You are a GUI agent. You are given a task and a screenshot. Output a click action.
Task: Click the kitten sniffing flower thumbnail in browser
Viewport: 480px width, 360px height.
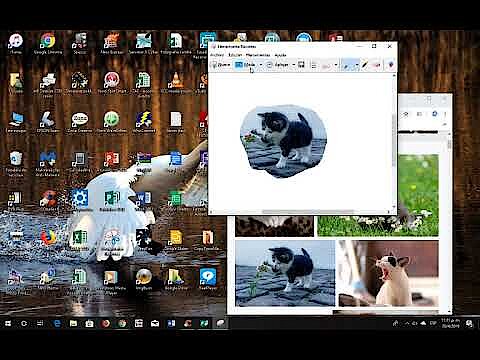[285, 273]
